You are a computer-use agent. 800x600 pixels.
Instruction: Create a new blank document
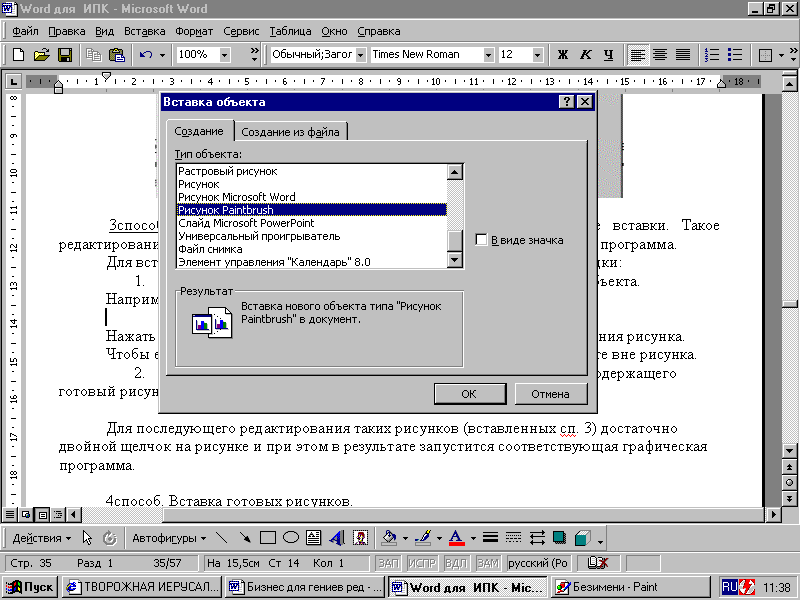[x=18, y=55]
